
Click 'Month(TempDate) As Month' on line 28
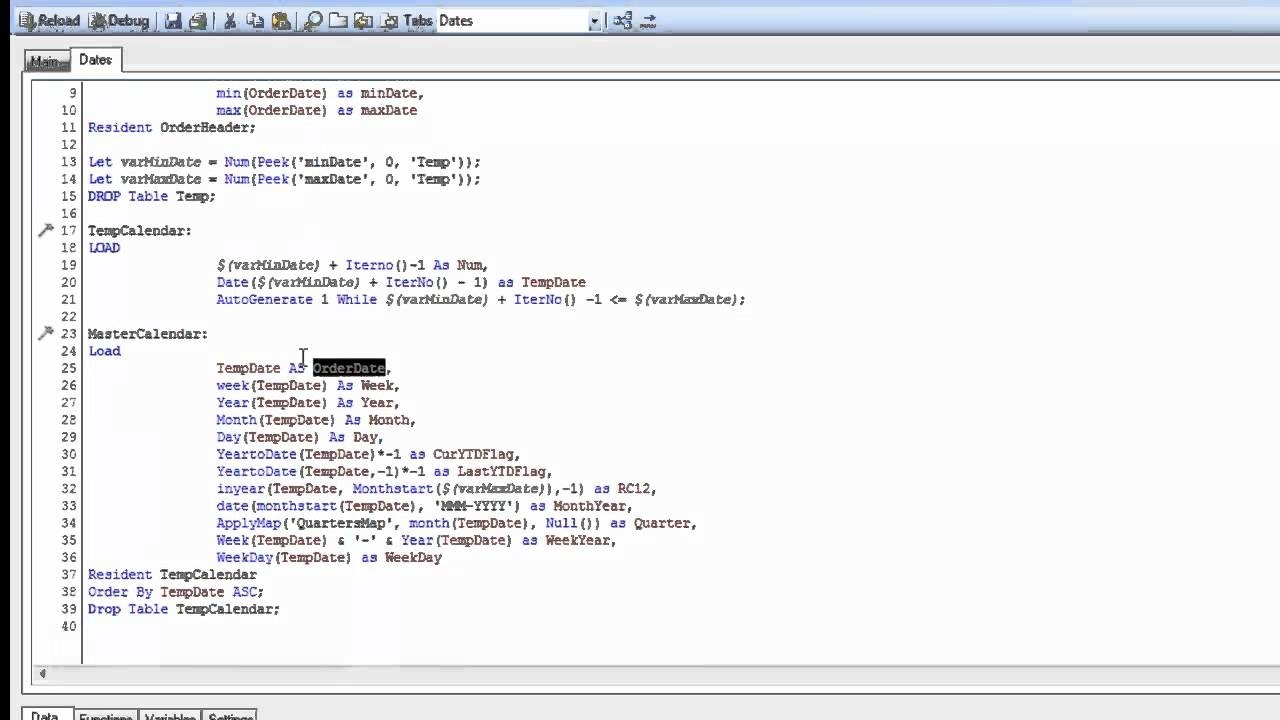click(316, 420)
